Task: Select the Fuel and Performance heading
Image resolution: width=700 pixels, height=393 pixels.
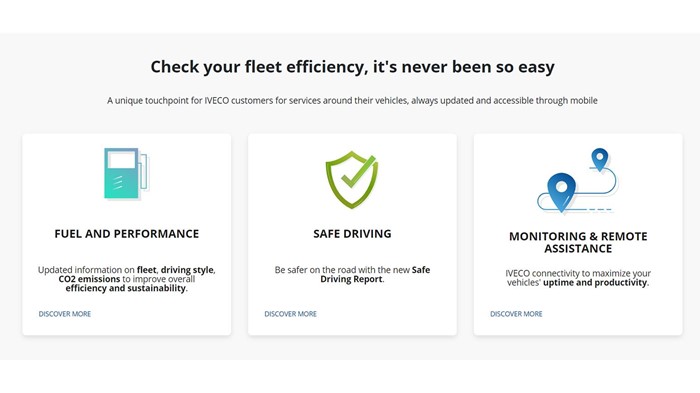Action: click(127, 234)
